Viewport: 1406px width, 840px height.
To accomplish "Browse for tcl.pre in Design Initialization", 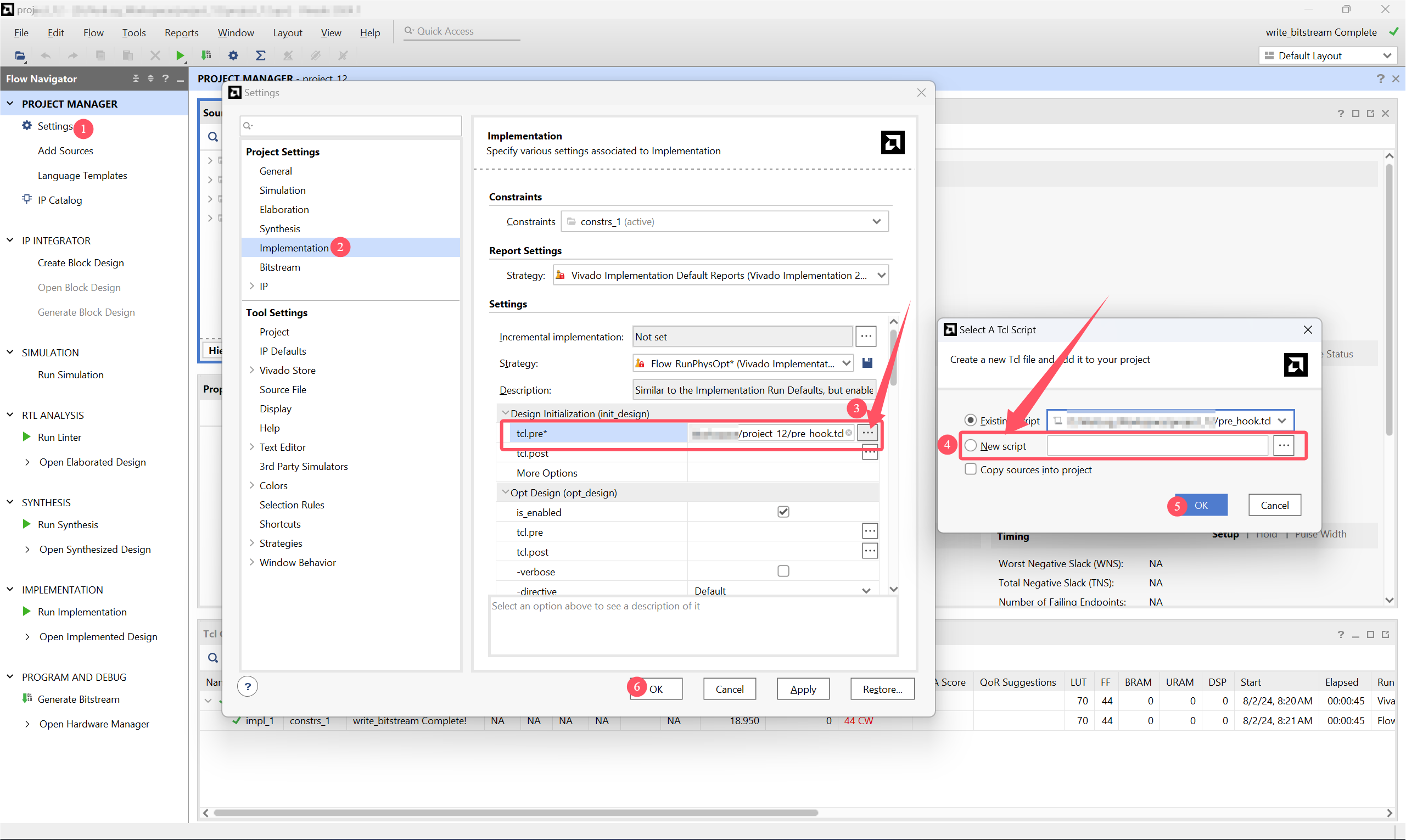I will (x=867, y=433).
